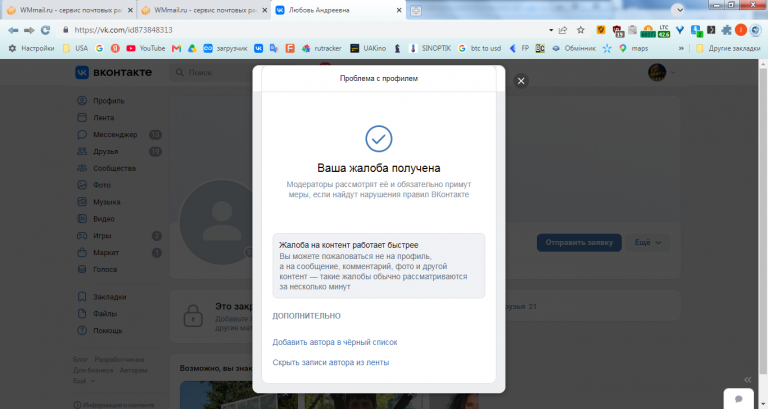This screenshot has height=409, width=768.
Task: Open the 'maps' bookmark
Action: coord(633,48)
